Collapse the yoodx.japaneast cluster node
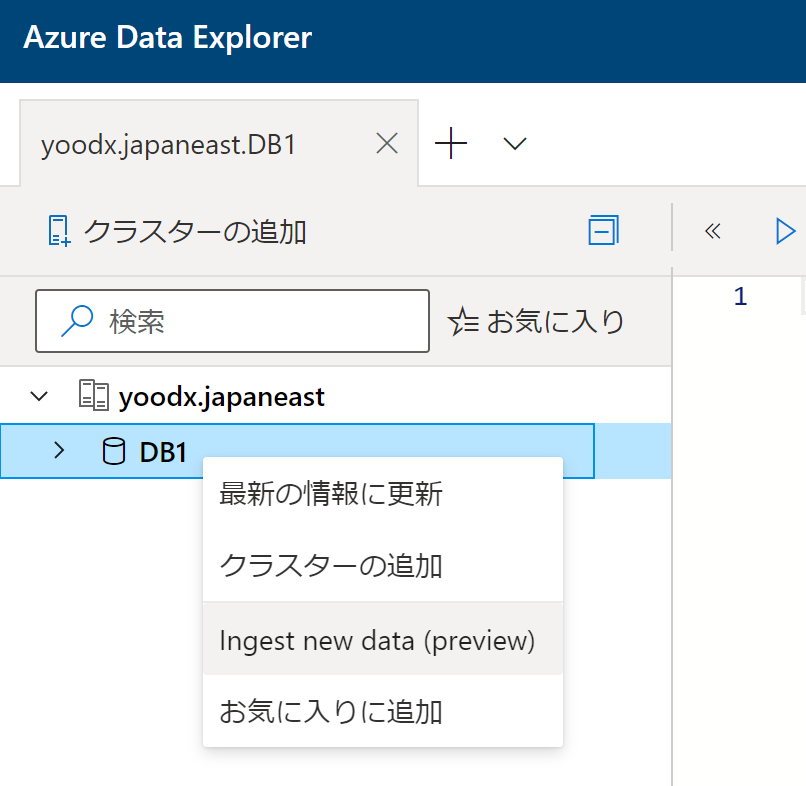This screenshot has width=806, height=786. [x=39, y=397]
